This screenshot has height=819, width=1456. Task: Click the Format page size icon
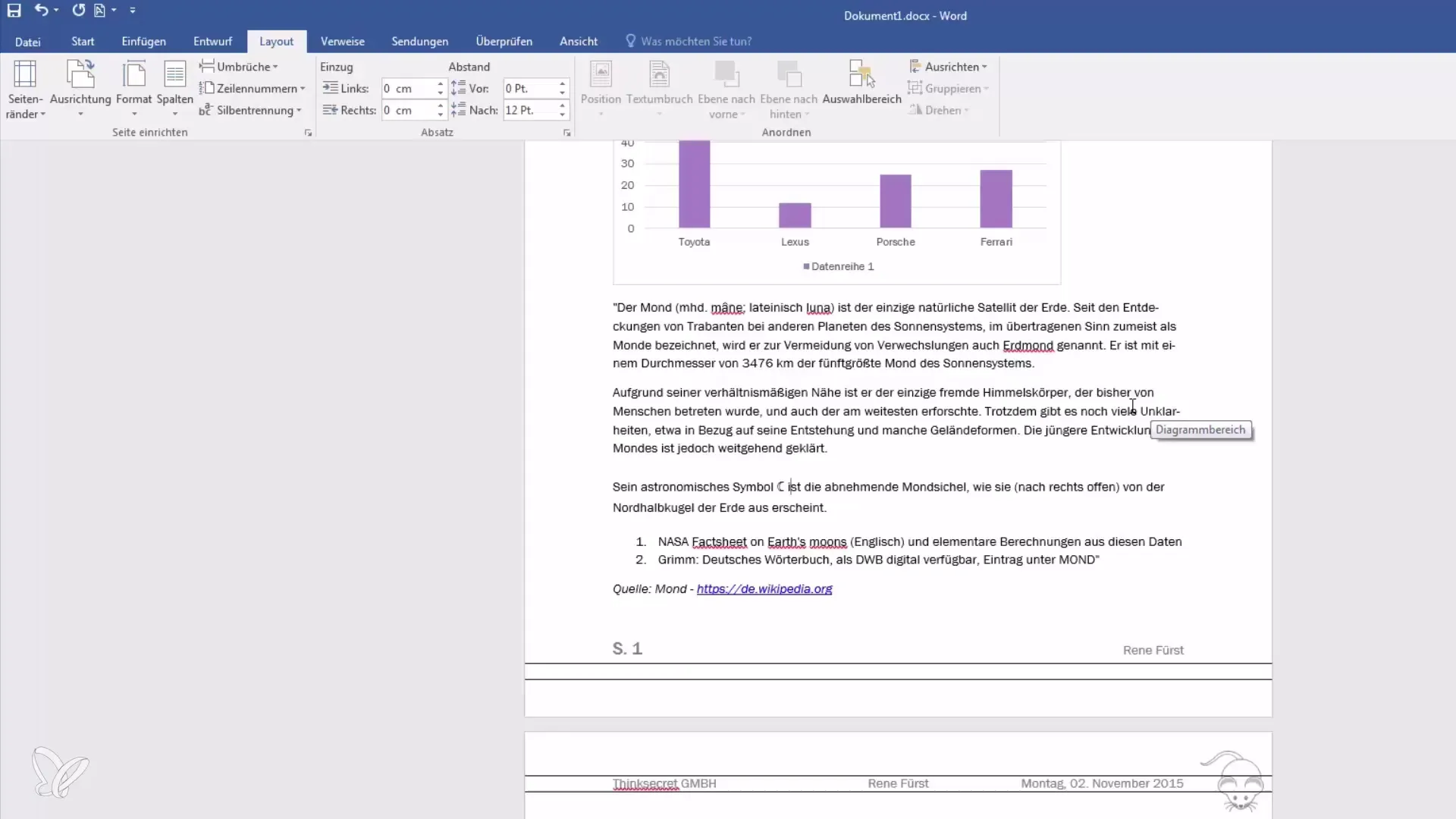(133, 74)
